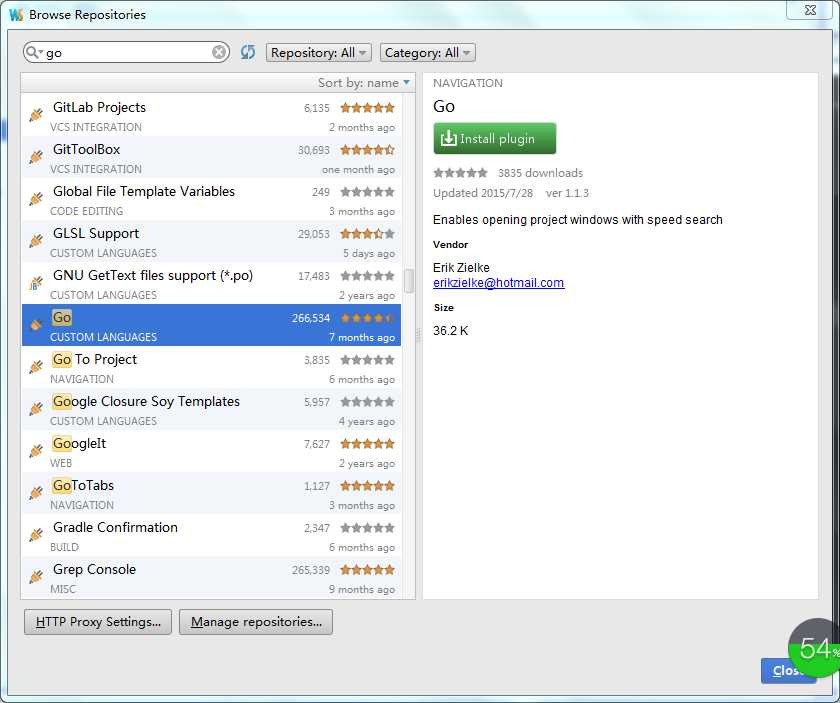Viewport: 840px width, 703px height.
Task: Select the Go To Project plugin
Action: [211, 367]
